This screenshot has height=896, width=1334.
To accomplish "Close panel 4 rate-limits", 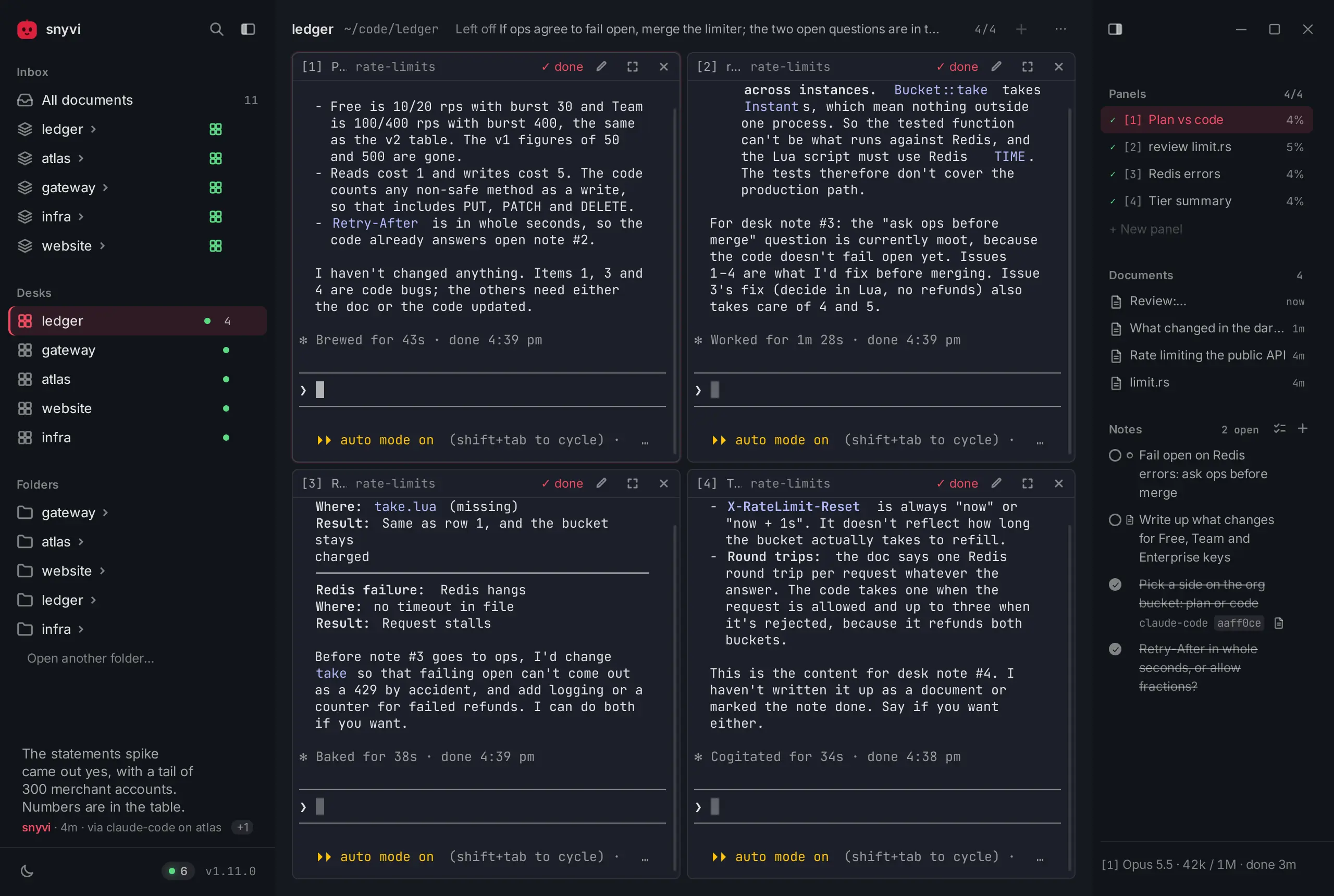I will (1058, 483).
